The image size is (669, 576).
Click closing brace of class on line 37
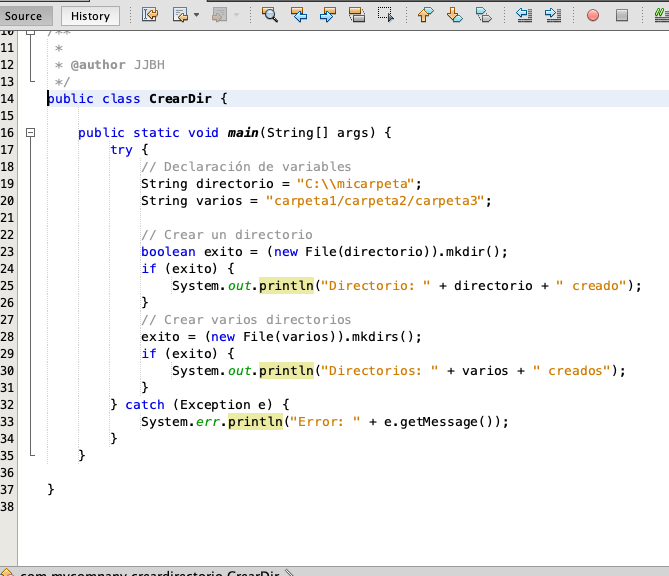pyautogui.click(x=51, y=490)
